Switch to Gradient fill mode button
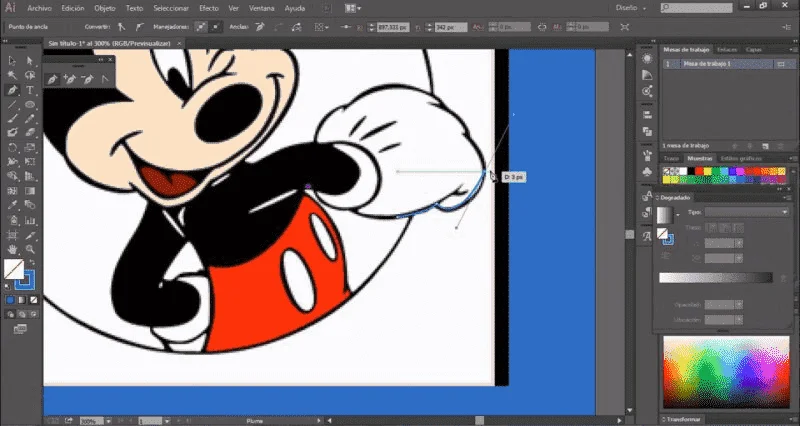The width and height of the screenshot is (800, 426). coord(21,300)
